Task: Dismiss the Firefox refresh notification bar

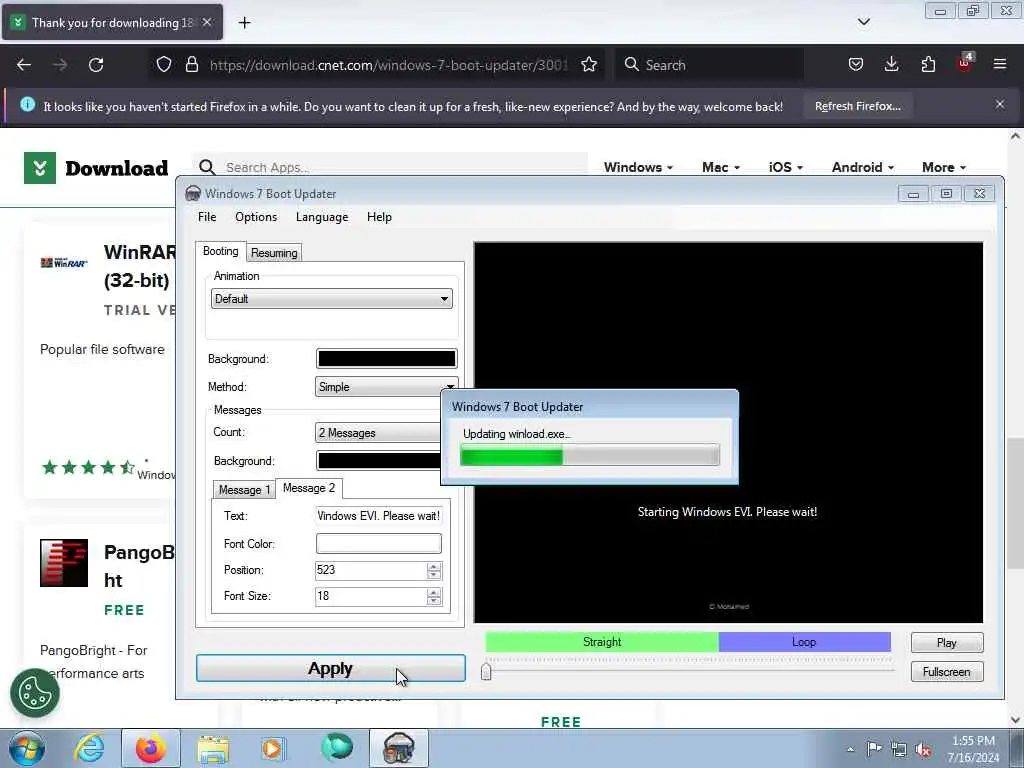Action: [1000, 104]
